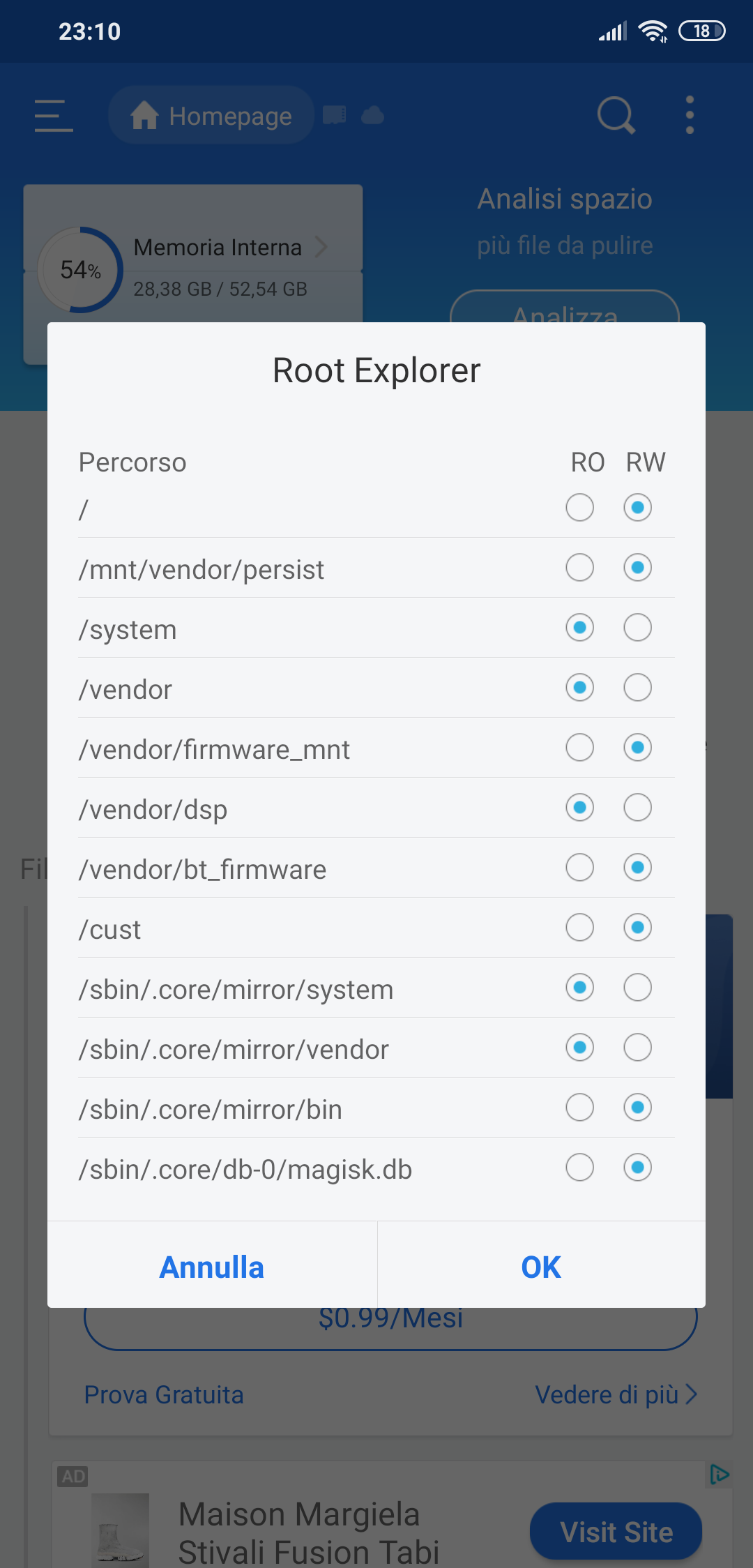Tap the Maison Margiela boot thumbnail

point(121,1530)
